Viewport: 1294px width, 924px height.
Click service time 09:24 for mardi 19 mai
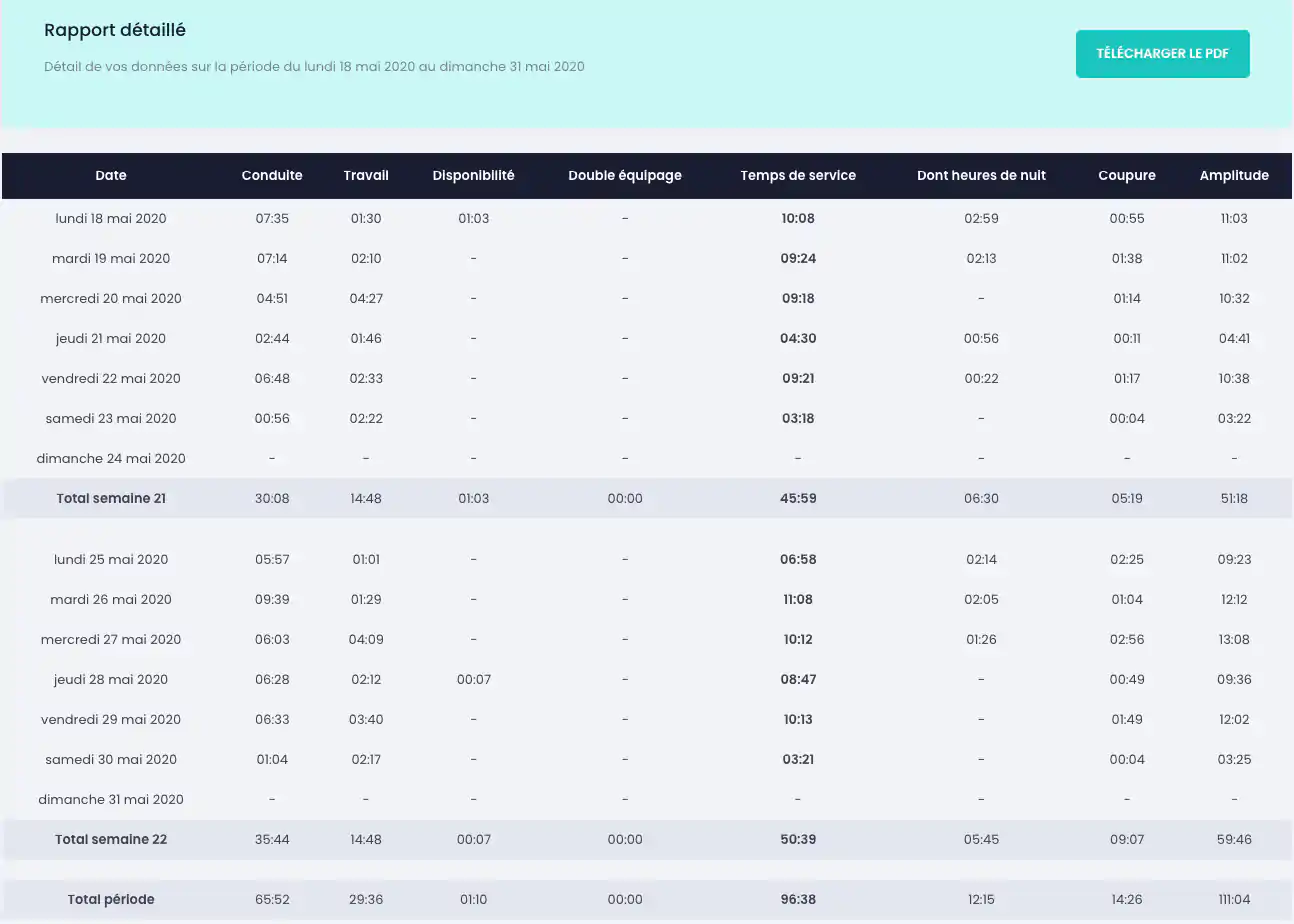798,258
